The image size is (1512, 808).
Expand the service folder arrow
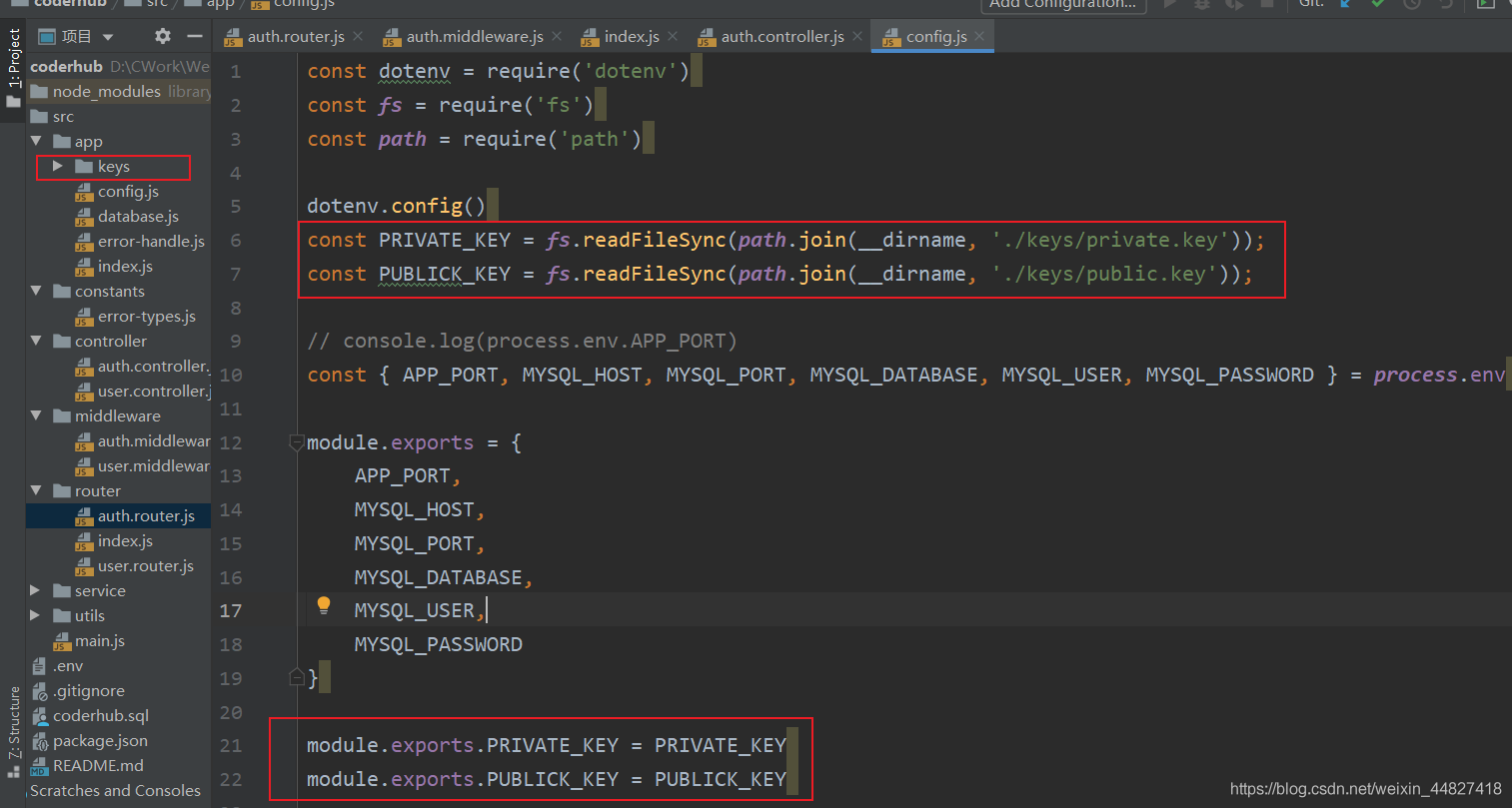(36, 590)
